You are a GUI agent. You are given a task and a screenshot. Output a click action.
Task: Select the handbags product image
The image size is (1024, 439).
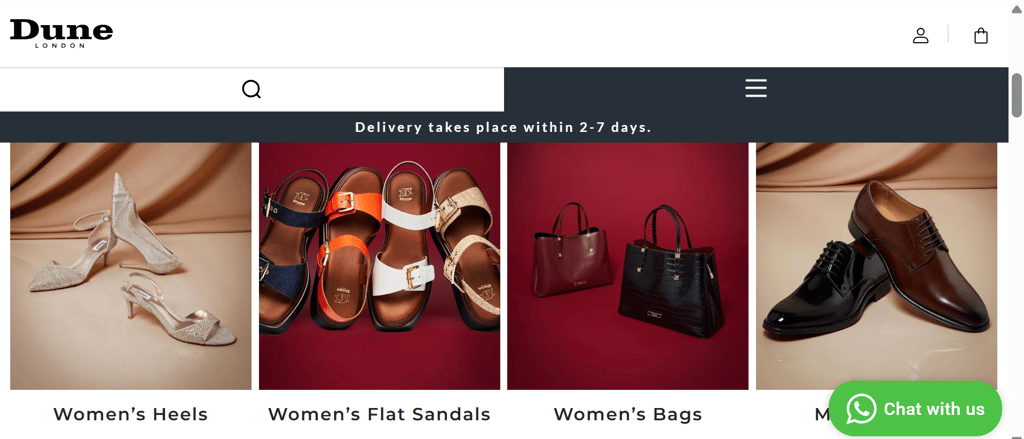click(x=628, y=266)
